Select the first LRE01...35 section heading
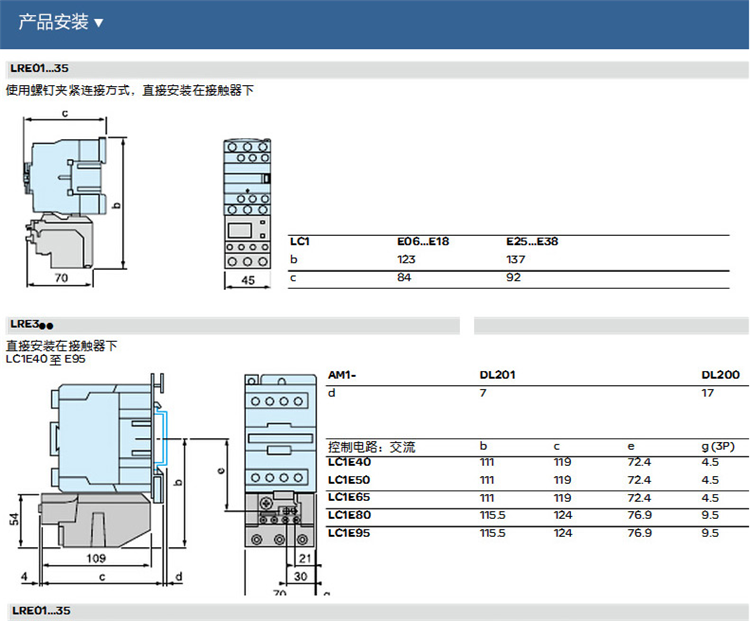 point(39,68)
